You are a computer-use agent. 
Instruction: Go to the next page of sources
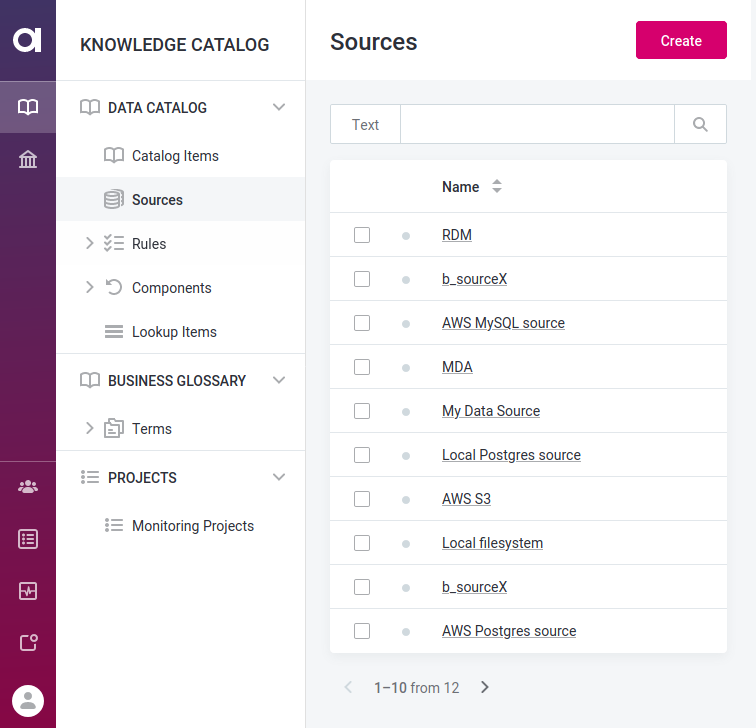pyautogui.click(x=485, y=687)
